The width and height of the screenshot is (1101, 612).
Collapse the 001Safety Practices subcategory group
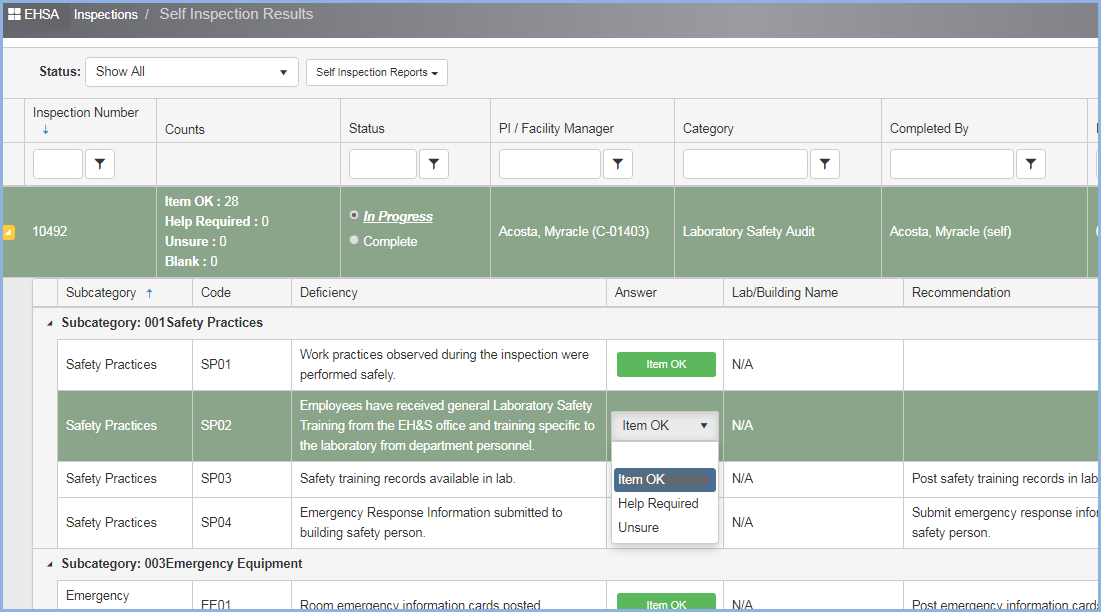[50, 324]
